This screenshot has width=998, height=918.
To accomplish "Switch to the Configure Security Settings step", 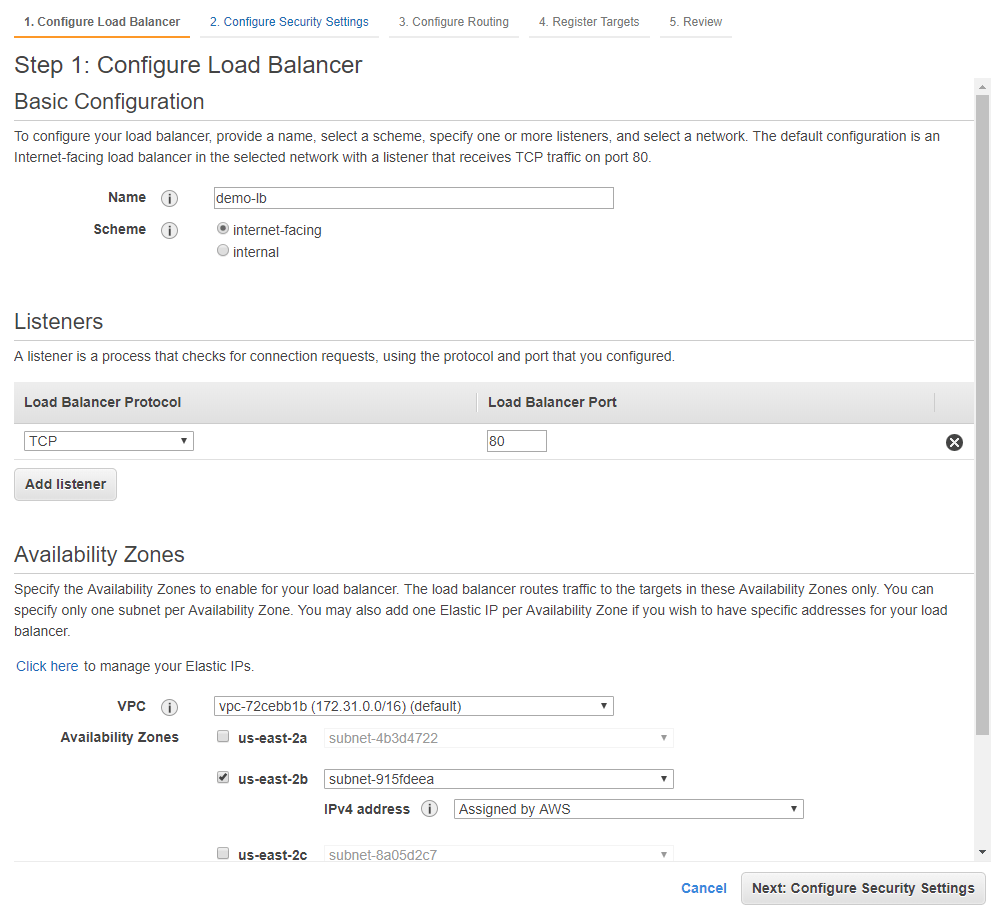I will click(x=289, y=20).
